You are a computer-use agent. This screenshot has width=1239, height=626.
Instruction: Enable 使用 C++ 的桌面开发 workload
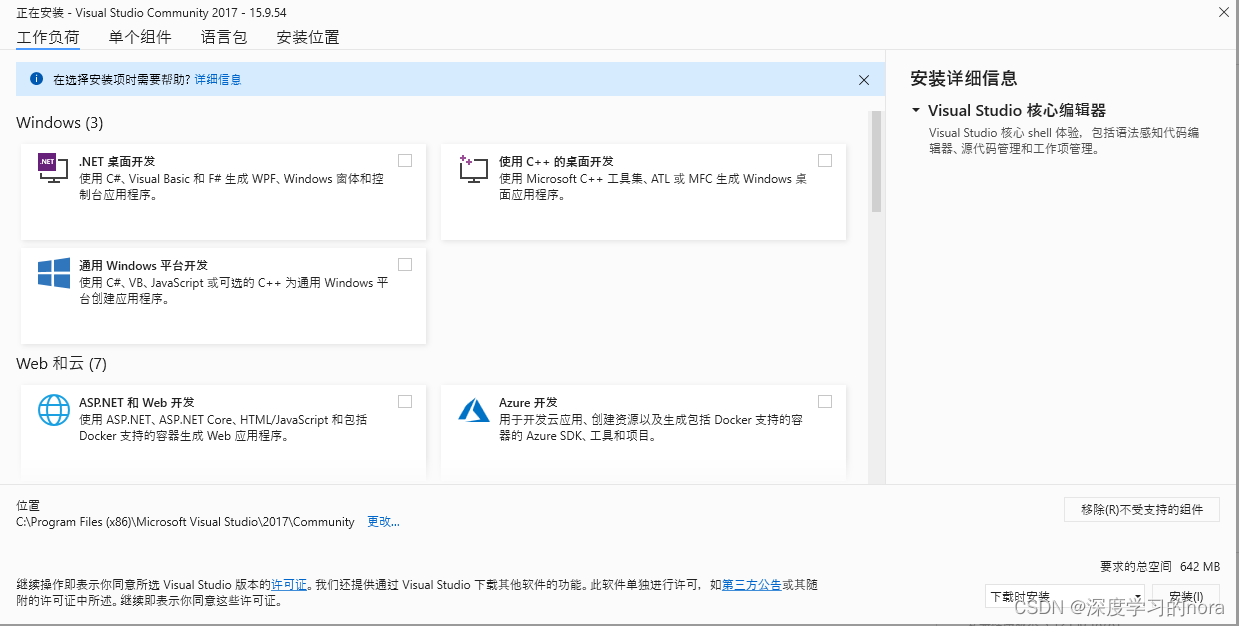point(825,160)
